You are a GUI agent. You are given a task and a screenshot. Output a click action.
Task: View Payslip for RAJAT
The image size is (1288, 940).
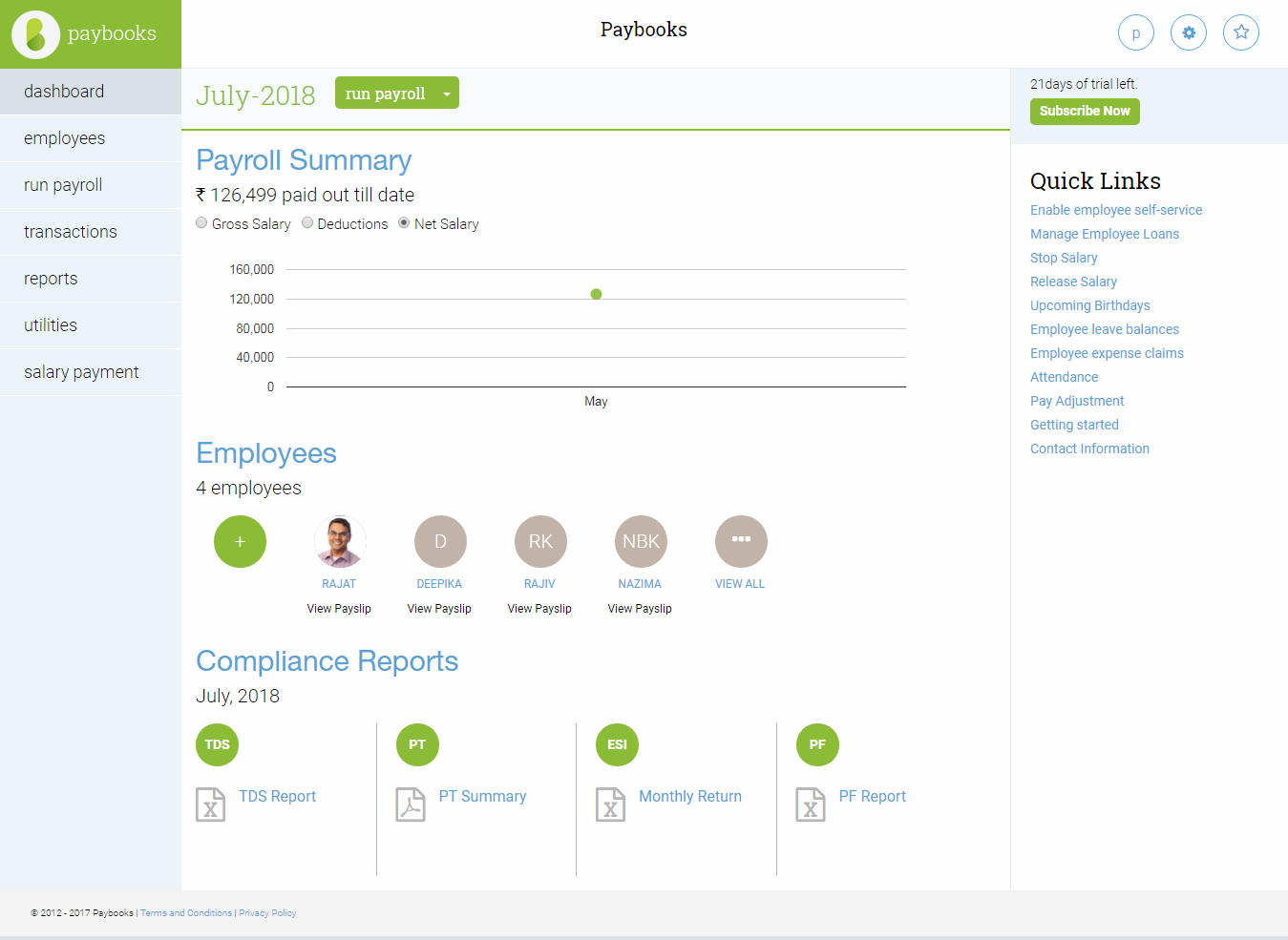click(339, 608)
